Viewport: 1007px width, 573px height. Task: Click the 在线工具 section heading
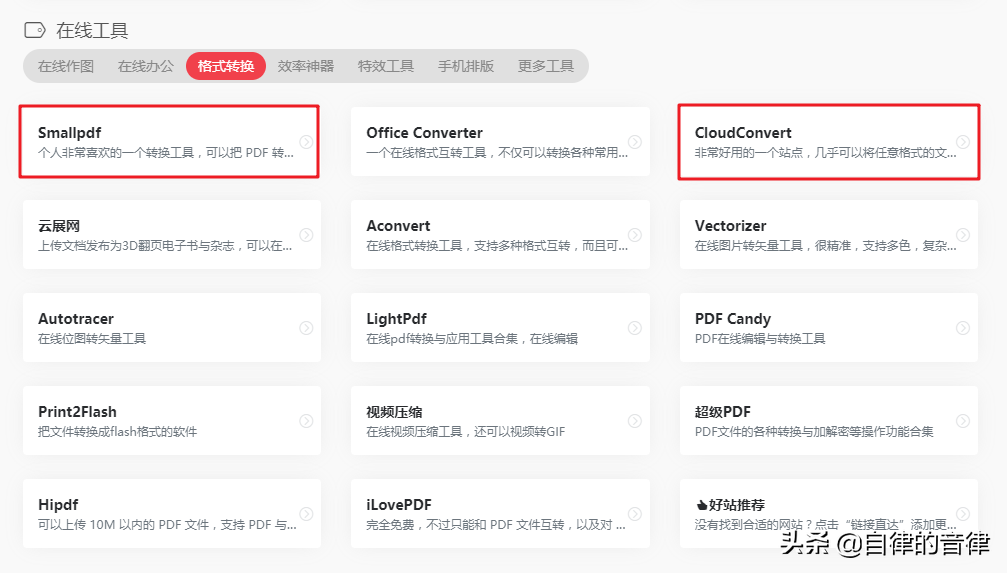92,30
